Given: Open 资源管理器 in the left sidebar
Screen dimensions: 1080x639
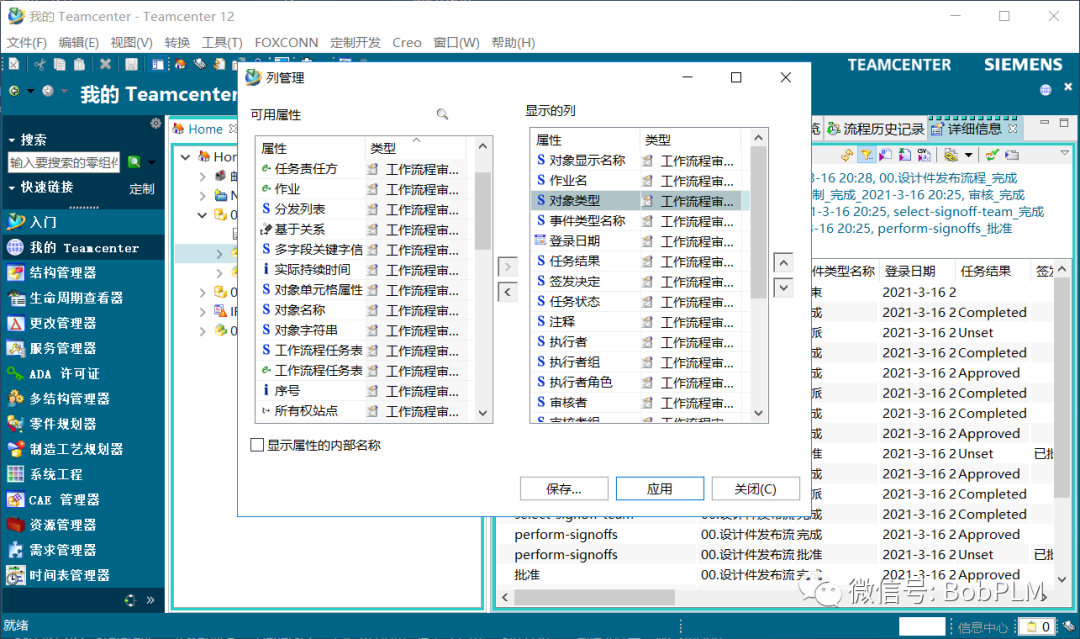Looking at the screenshot, I should 83,525.
